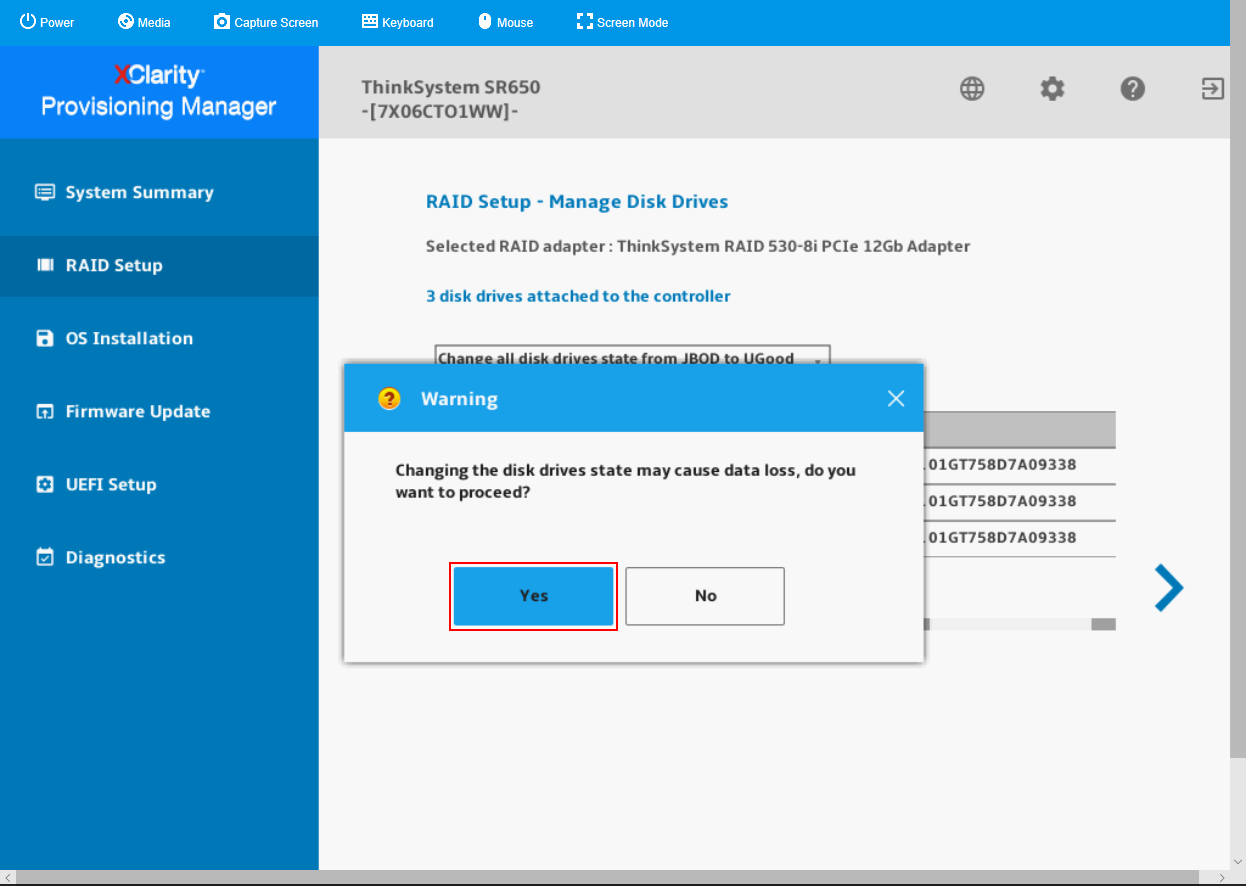
Task: Select RAID Setup in sidebar
Action: [159, 265]
